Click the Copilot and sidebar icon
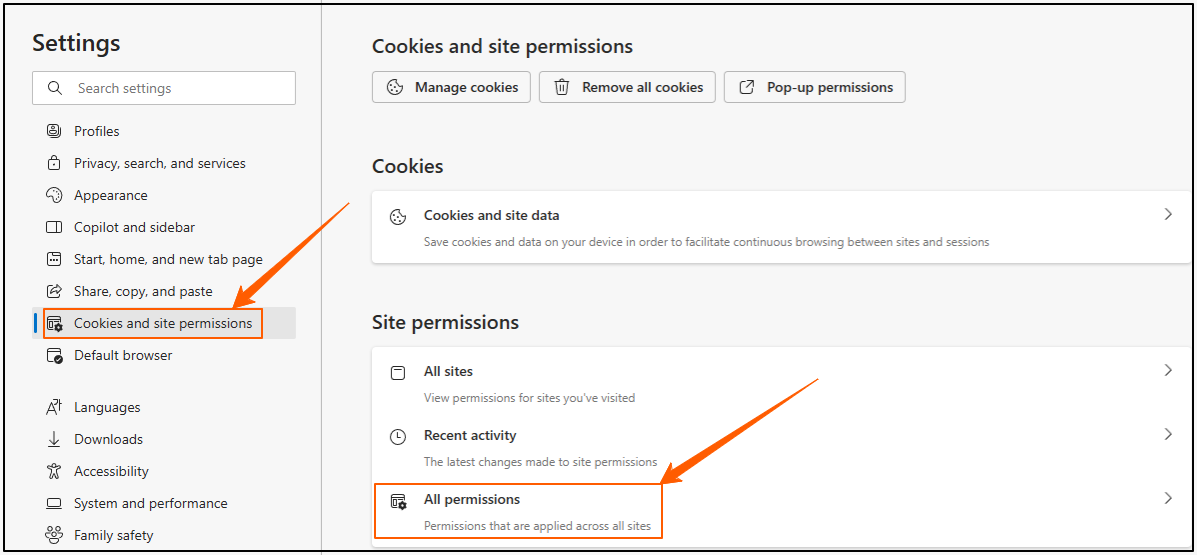 point(53,227)
